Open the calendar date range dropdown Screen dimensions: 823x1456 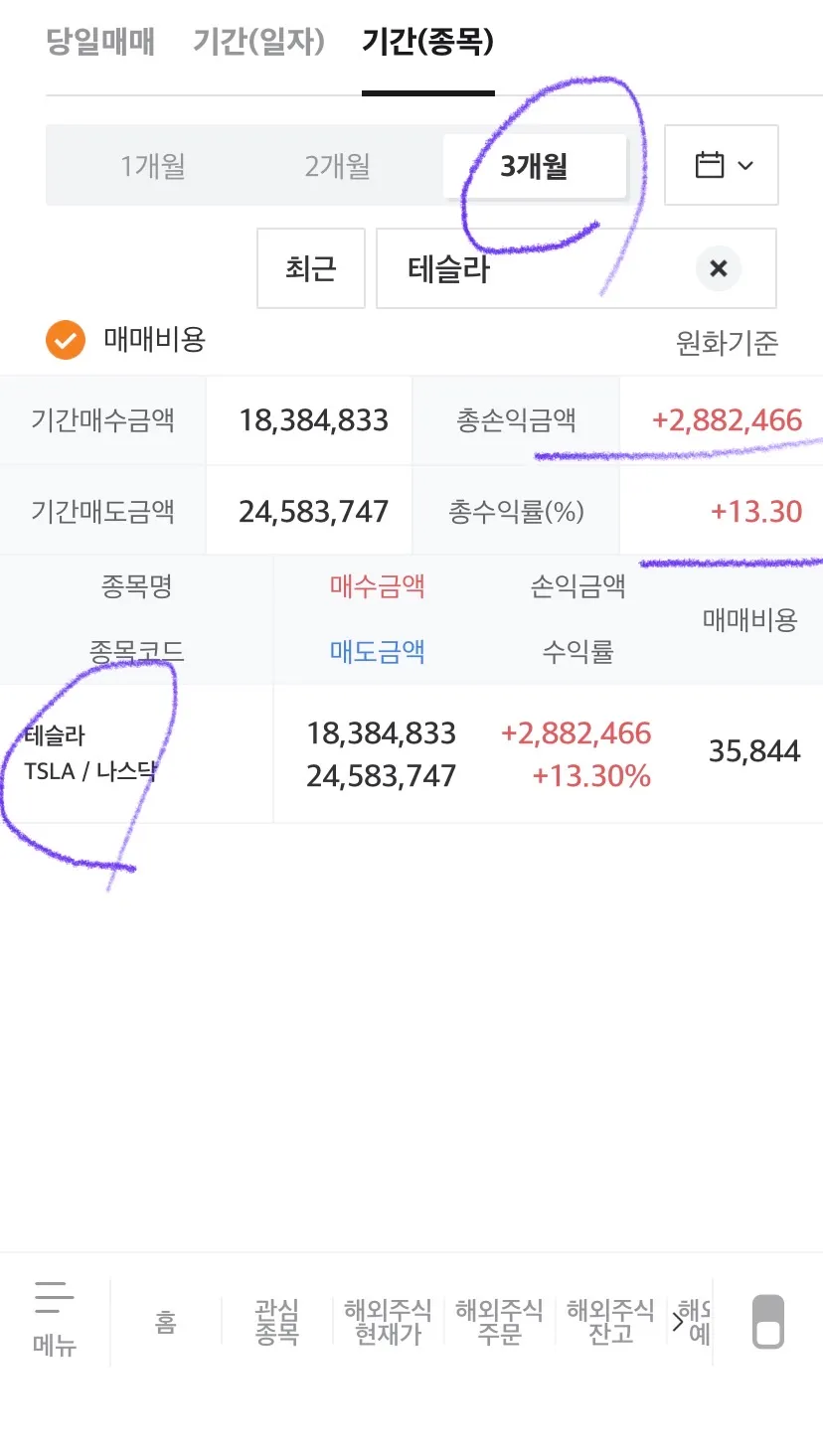point(722,165)
